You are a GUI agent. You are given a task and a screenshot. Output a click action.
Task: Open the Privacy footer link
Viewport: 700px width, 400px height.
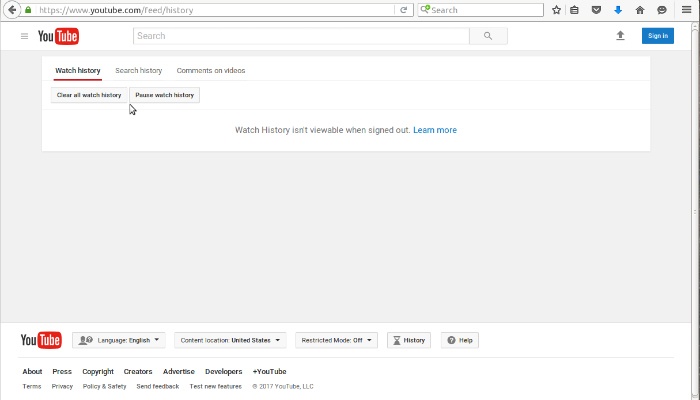pos(62,387)
